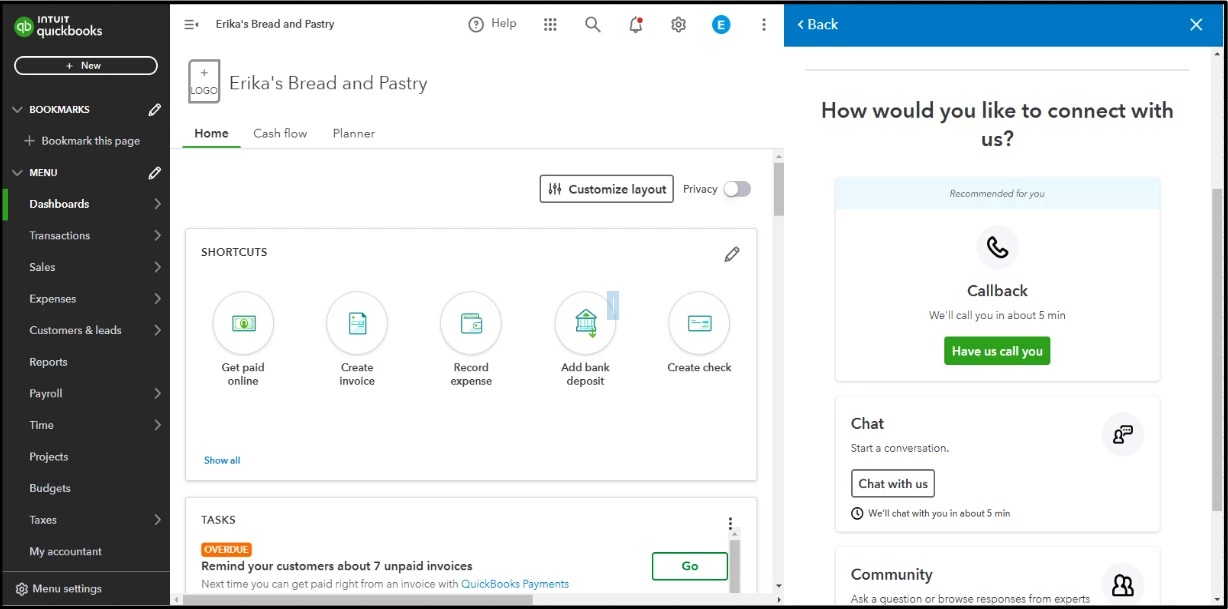Click the Erika's Bread and Pastry heading
This screenshot has width=1228, height=609.
point(328,83)
